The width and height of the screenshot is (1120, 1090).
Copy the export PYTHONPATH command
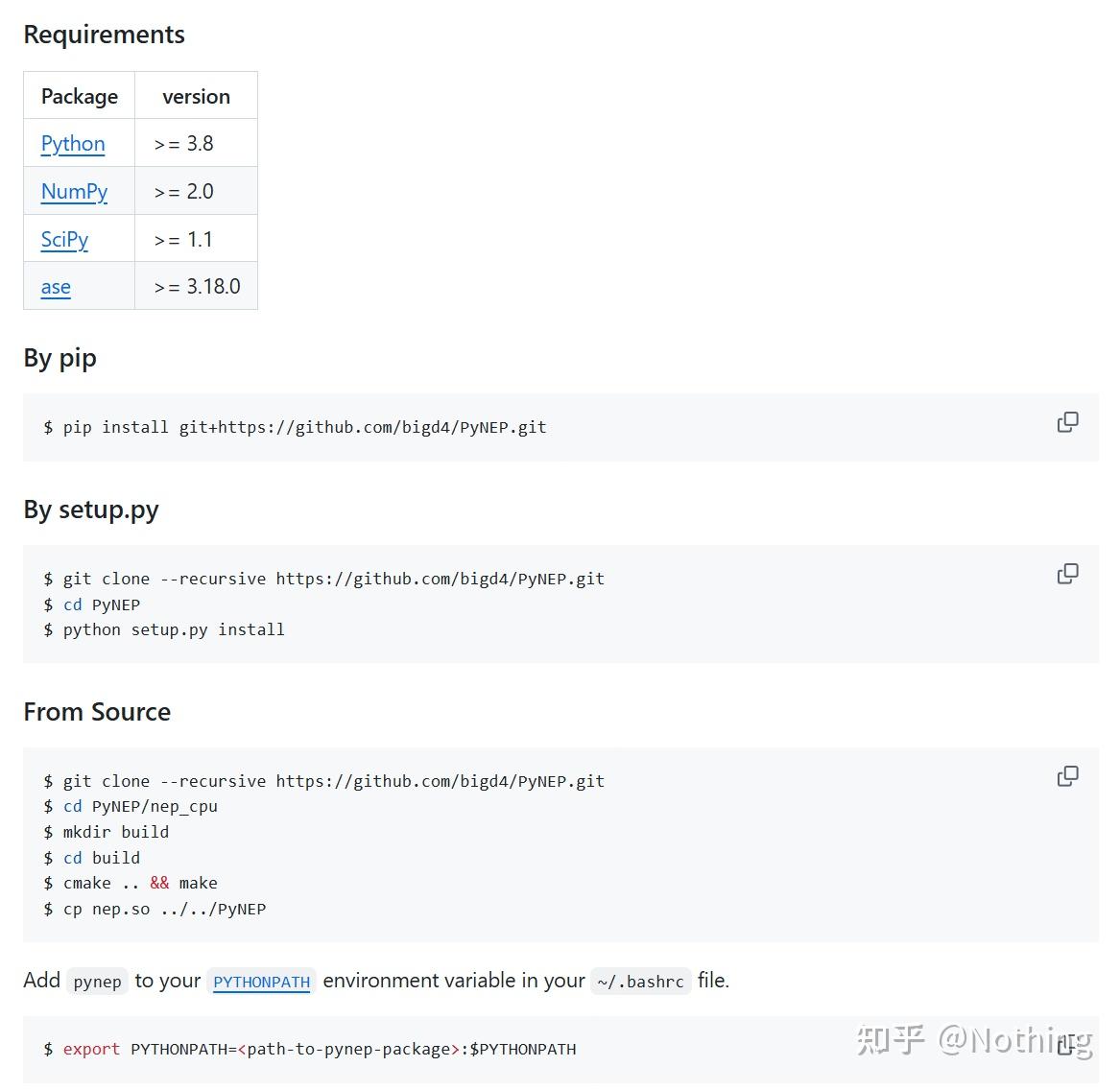click(1065, 1045)
